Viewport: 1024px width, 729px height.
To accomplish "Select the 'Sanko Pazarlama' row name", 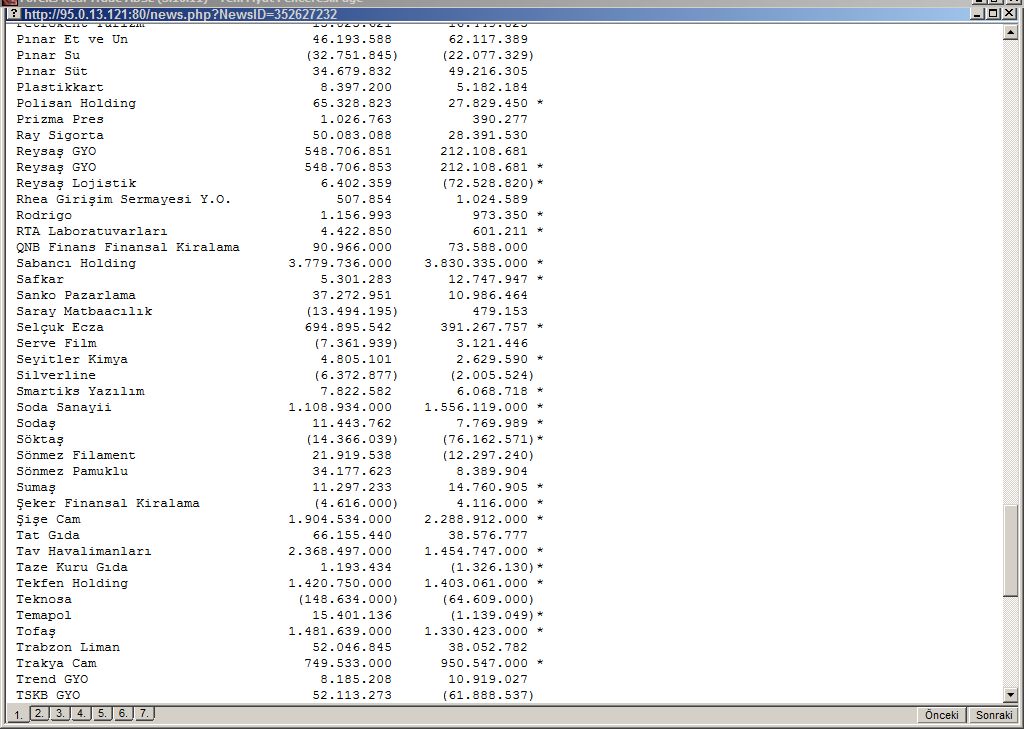I will pos(76,295).
